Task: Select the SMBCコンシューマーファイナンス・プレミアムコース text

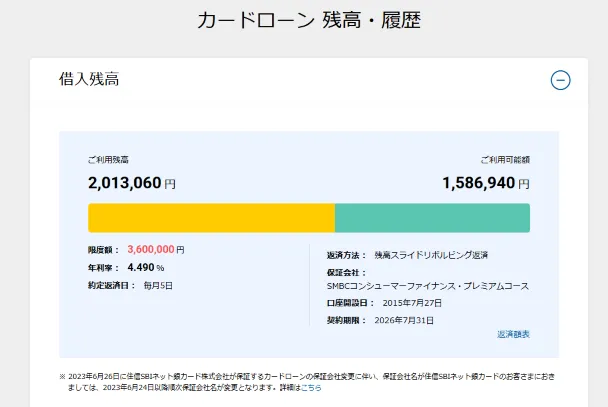Action: [420, 286]
